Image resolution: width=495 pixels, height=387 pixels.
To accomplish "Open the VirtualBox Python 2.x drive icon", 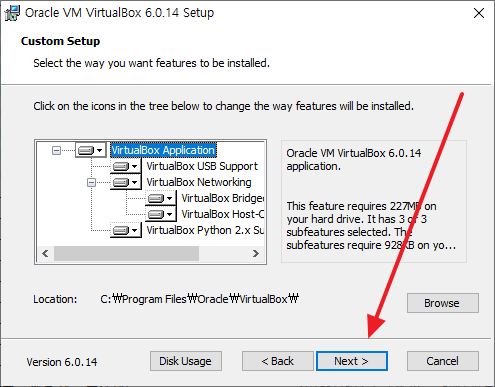I will pos(125,230).
